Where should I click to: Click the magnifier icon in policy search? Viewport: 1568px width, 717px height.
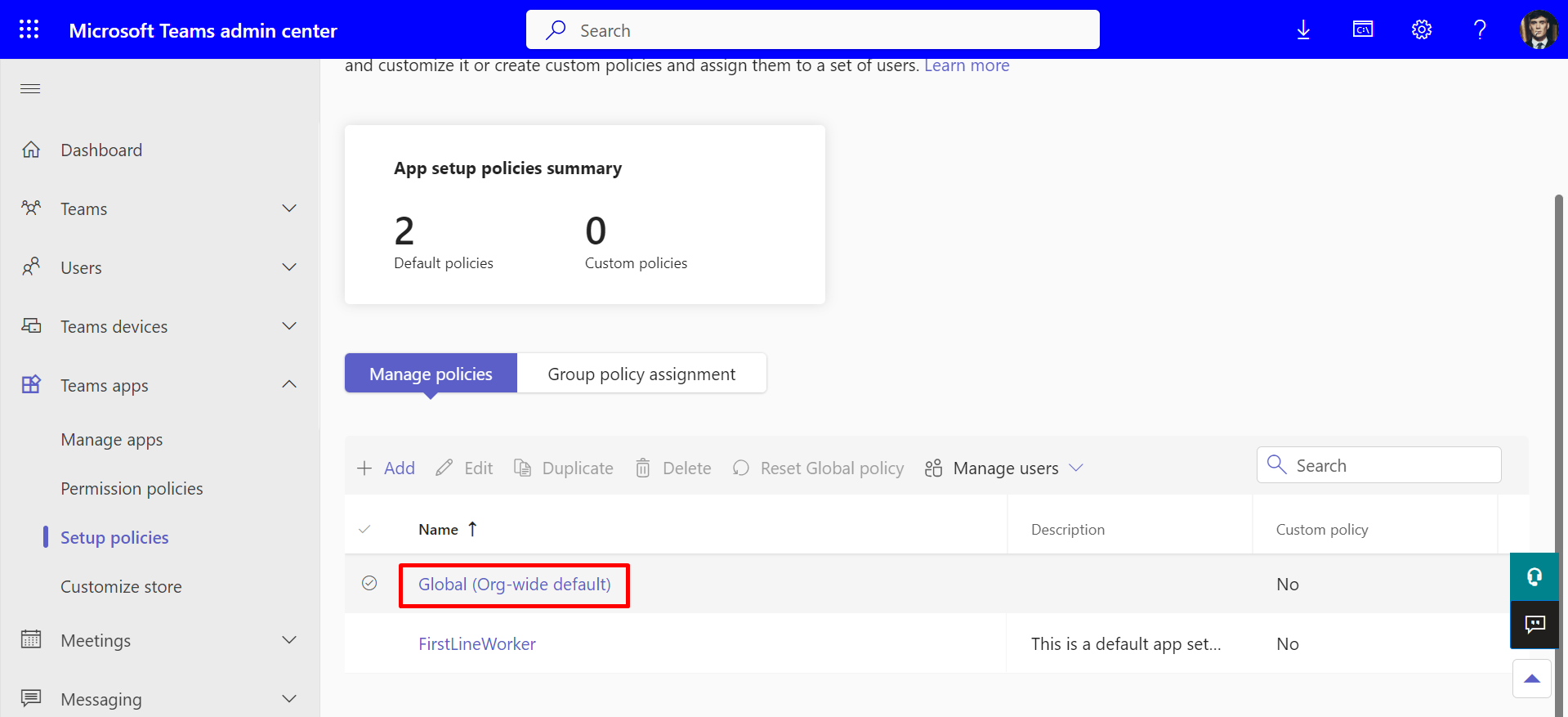[1276, 464]
